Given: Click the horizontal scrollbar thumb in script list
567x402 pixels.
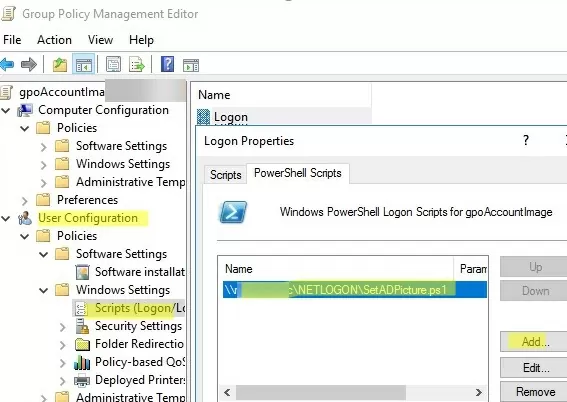Looking at the screenshot, I should pos(321,392).
